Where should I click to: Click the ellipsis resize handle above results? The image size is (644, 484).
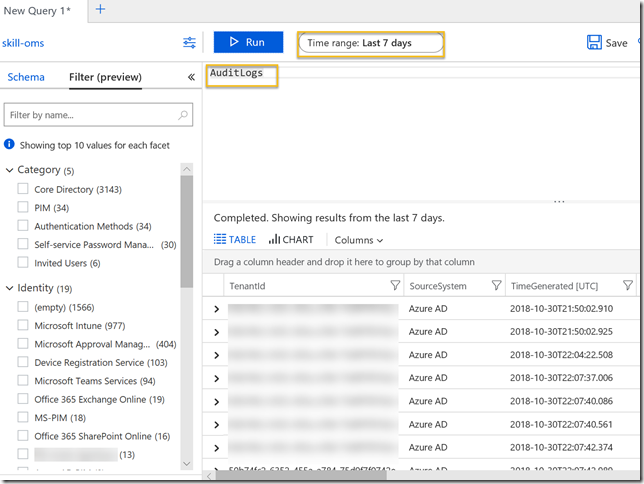coord(559,201)
